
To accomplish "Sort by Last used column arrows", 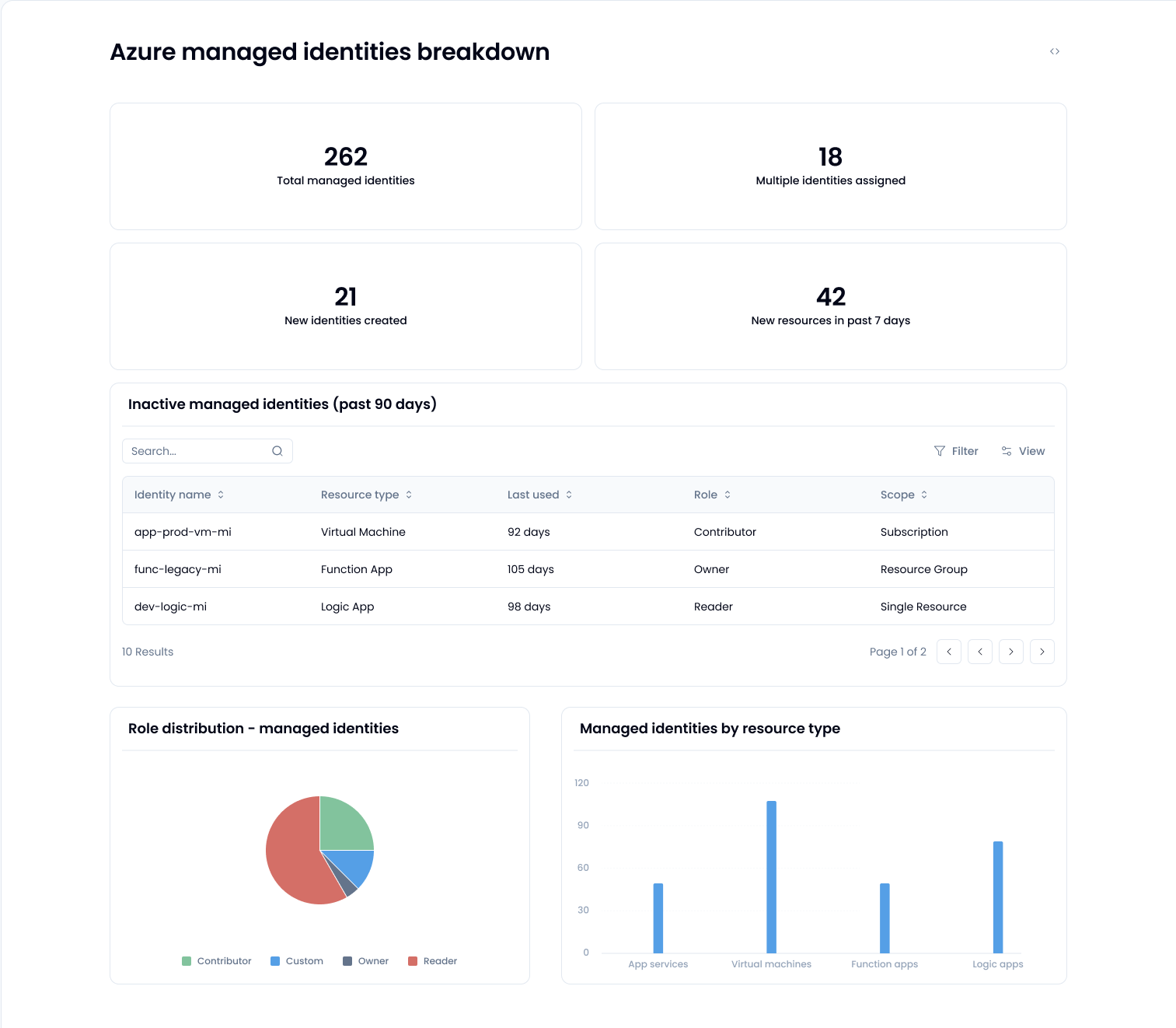I will point(569,495).
